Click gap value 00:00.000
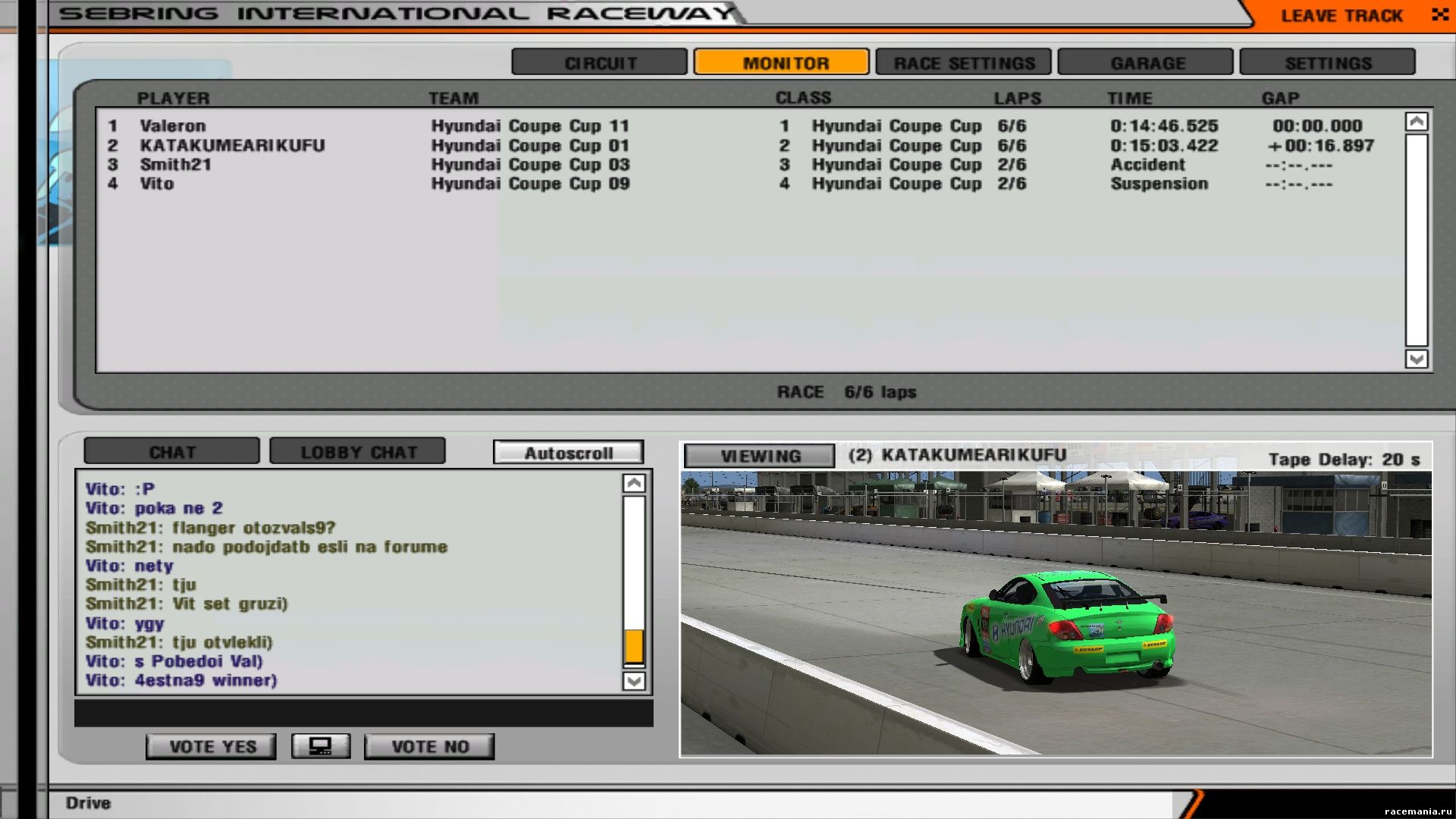 pyautogui.click(x=1317, y=126)
